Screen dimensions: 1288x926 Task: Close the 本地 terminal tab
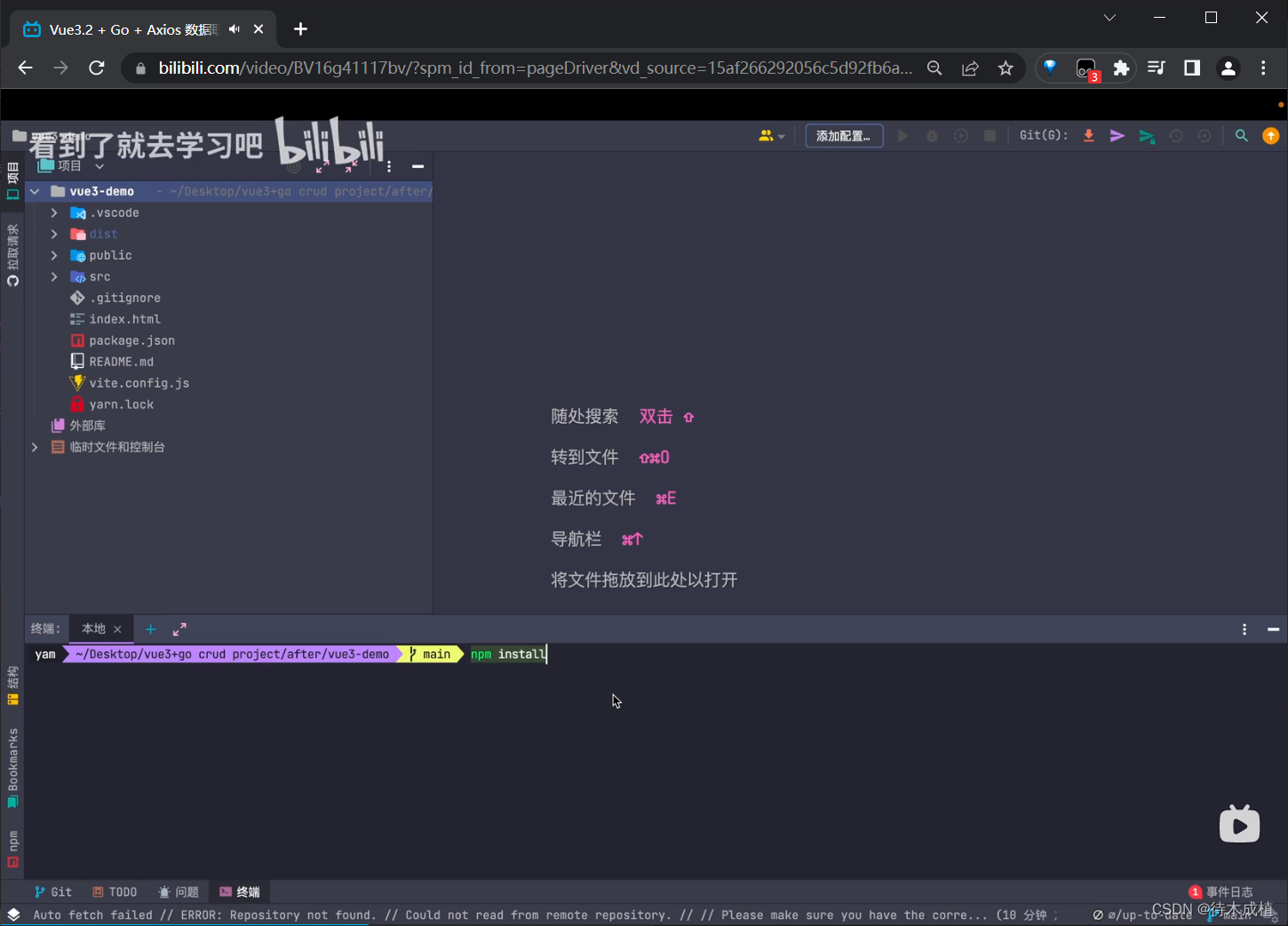pyautogui.click(x=117, y=629)
